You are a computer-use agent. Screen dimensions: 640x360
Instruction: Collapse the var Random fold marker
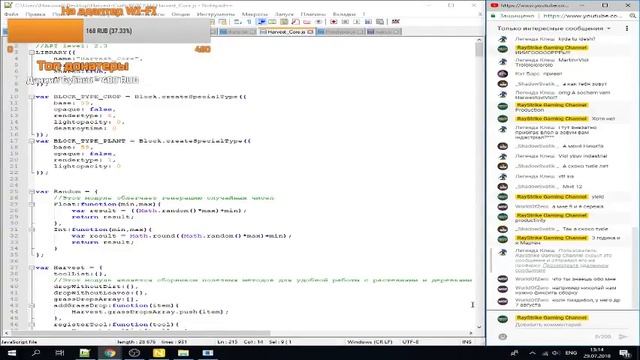[31, 191]
